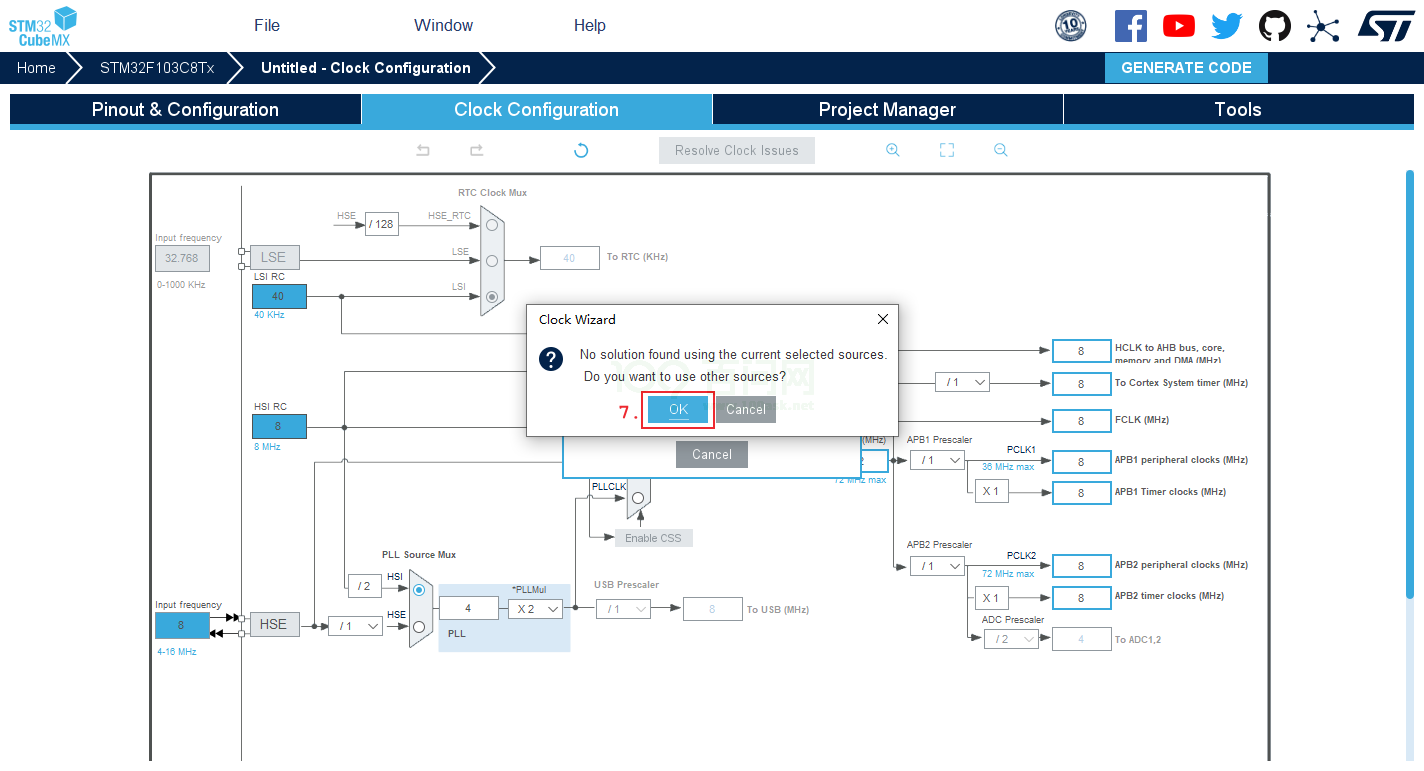Click the ST logo icon
The image size is (1424, 771).
coord(1386,26)
